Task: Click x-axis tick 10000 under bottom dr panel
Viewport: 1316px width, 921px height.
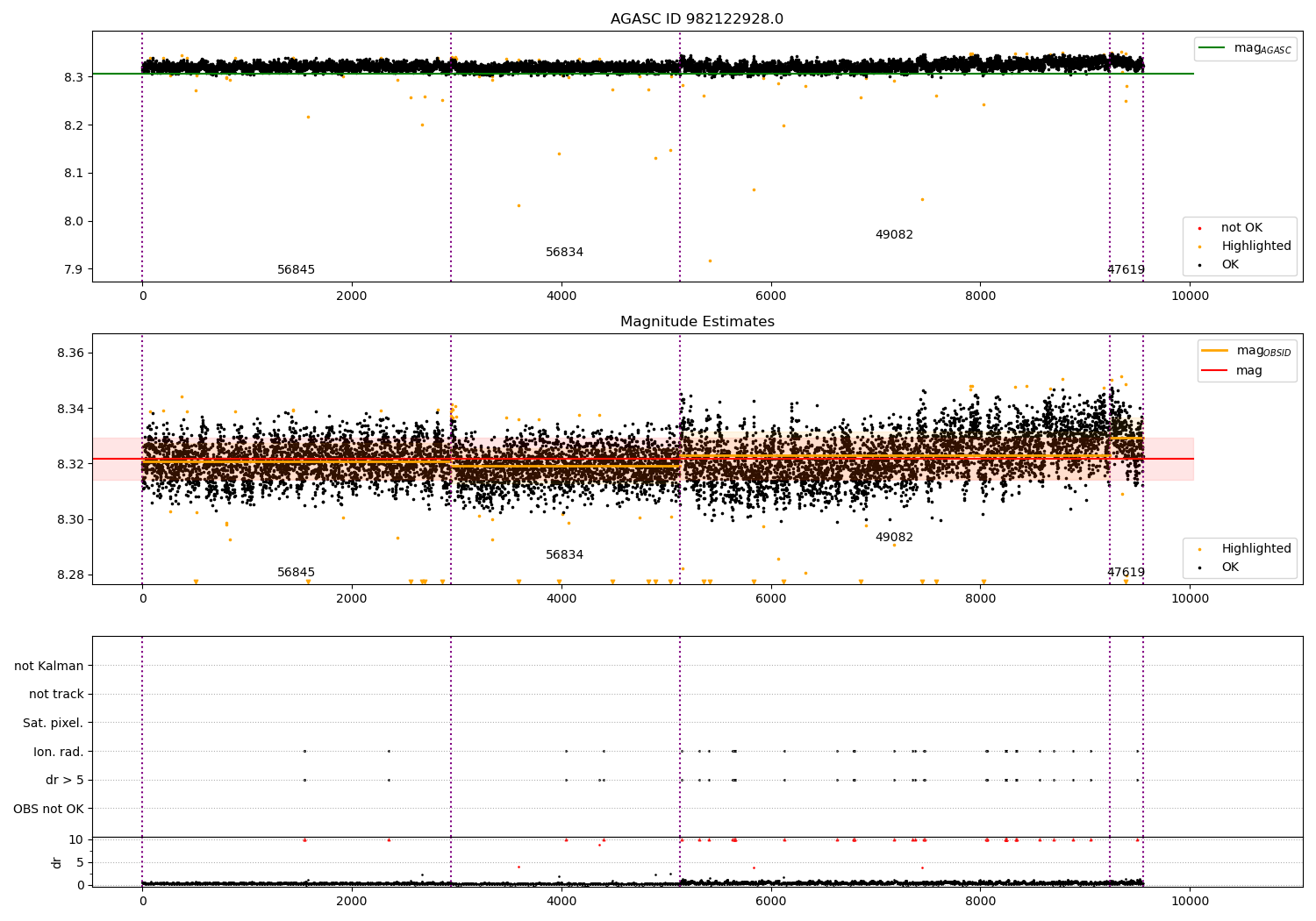Action: 1190,902
